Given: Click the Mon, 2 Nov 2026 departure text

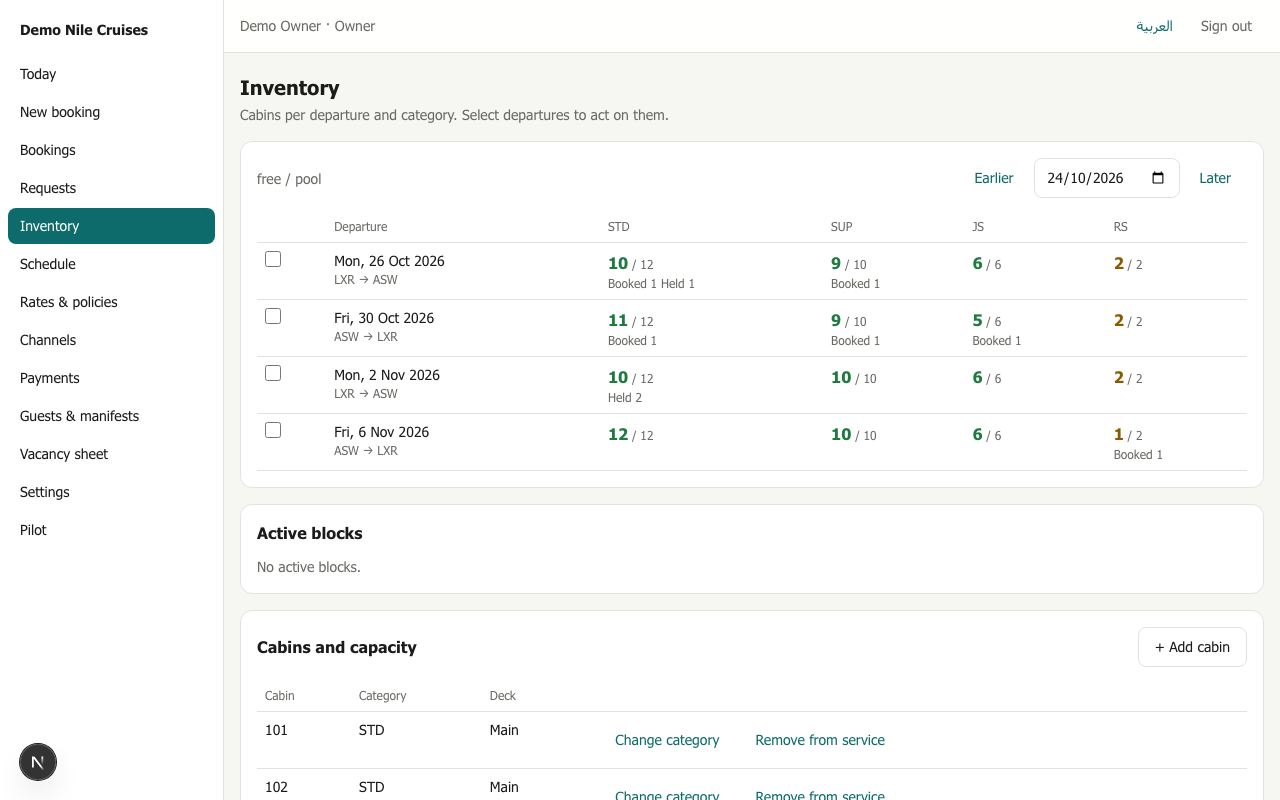Looking at the screenshot, I should (x=387, y=375).
